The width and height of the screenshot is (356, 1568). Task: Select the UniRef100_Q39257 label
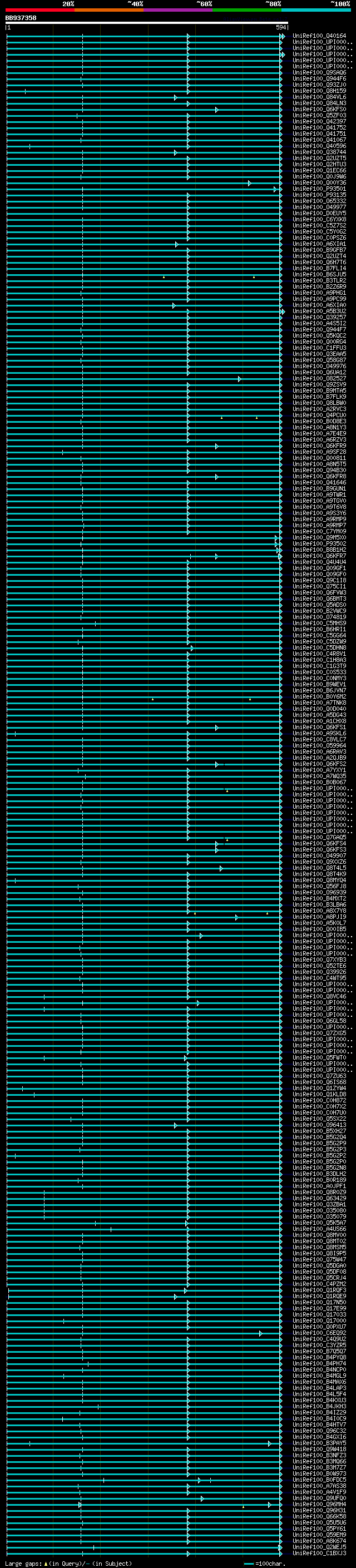tap(319, 317)
